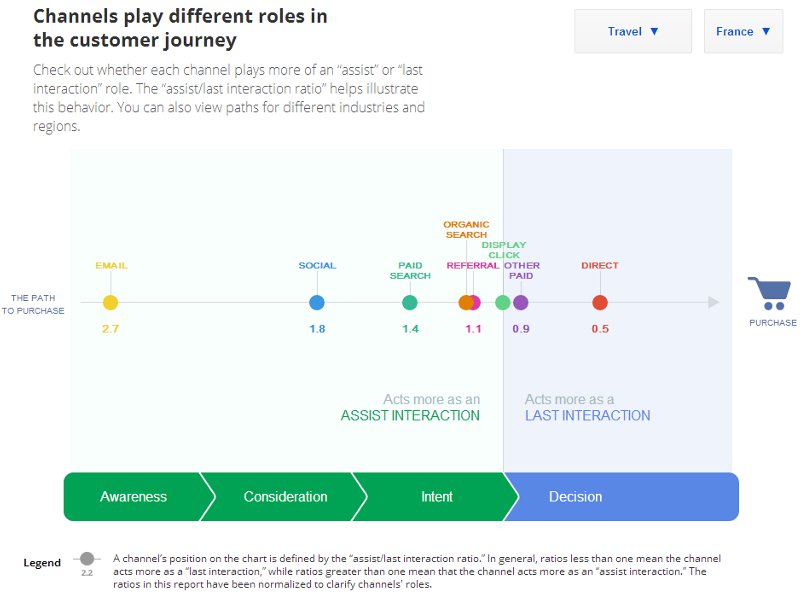Open the Travel industry dropdown
This screenshot has height=600, width=800.
click(633, 31)
